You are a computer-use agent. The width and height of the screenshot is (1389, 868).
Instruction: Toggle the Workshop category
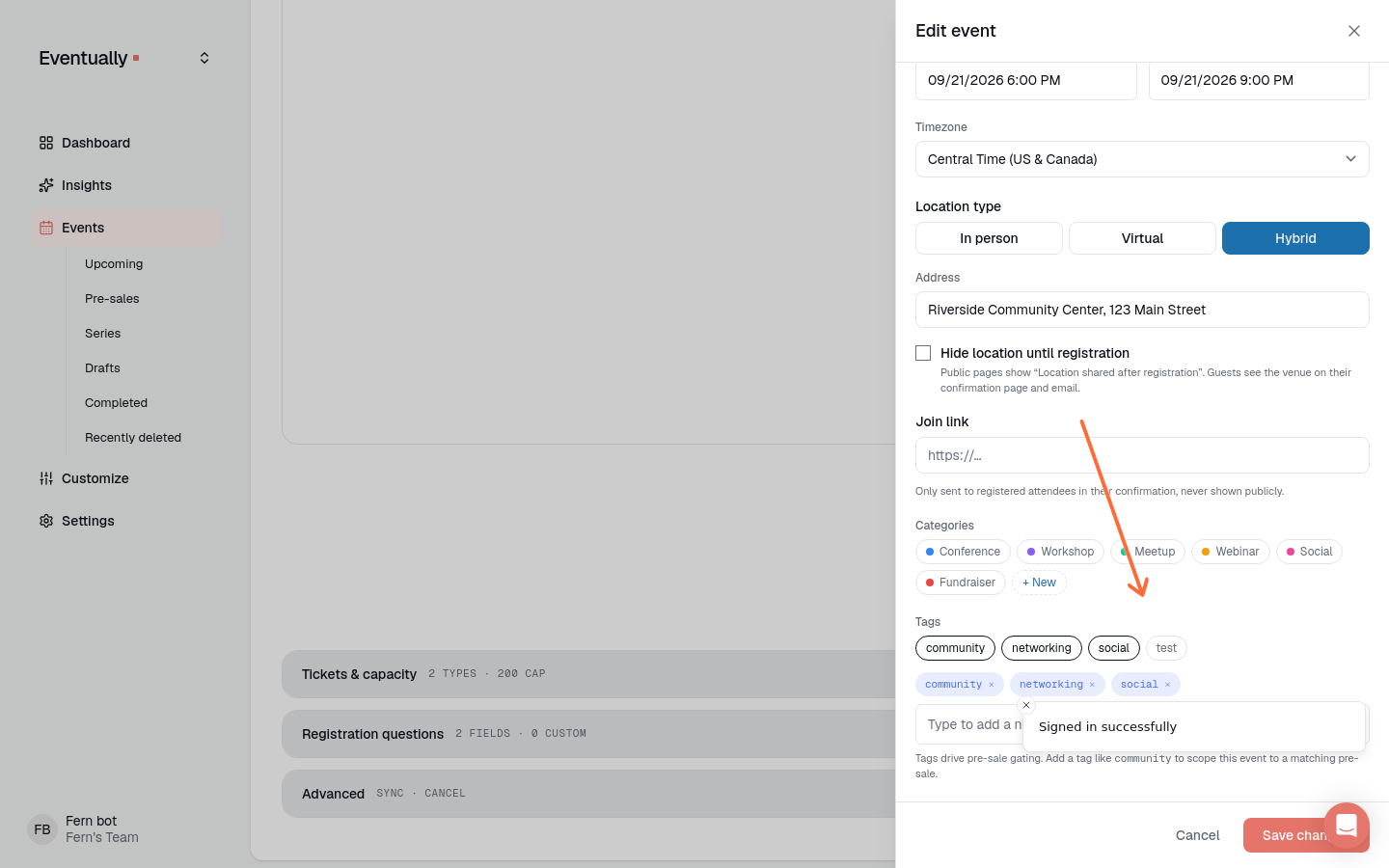[1060, 552]
